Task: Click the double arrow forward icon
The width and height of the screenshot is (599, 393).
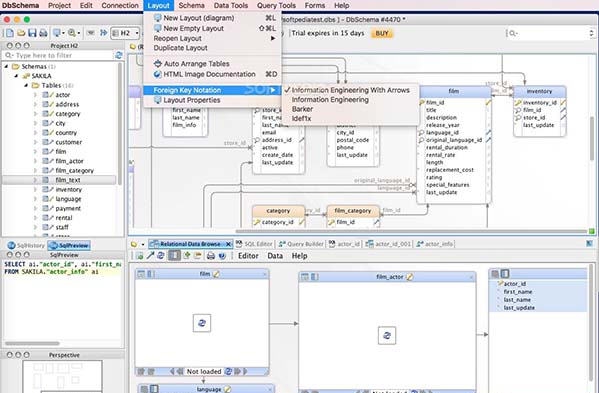Action: click(103, 33)
